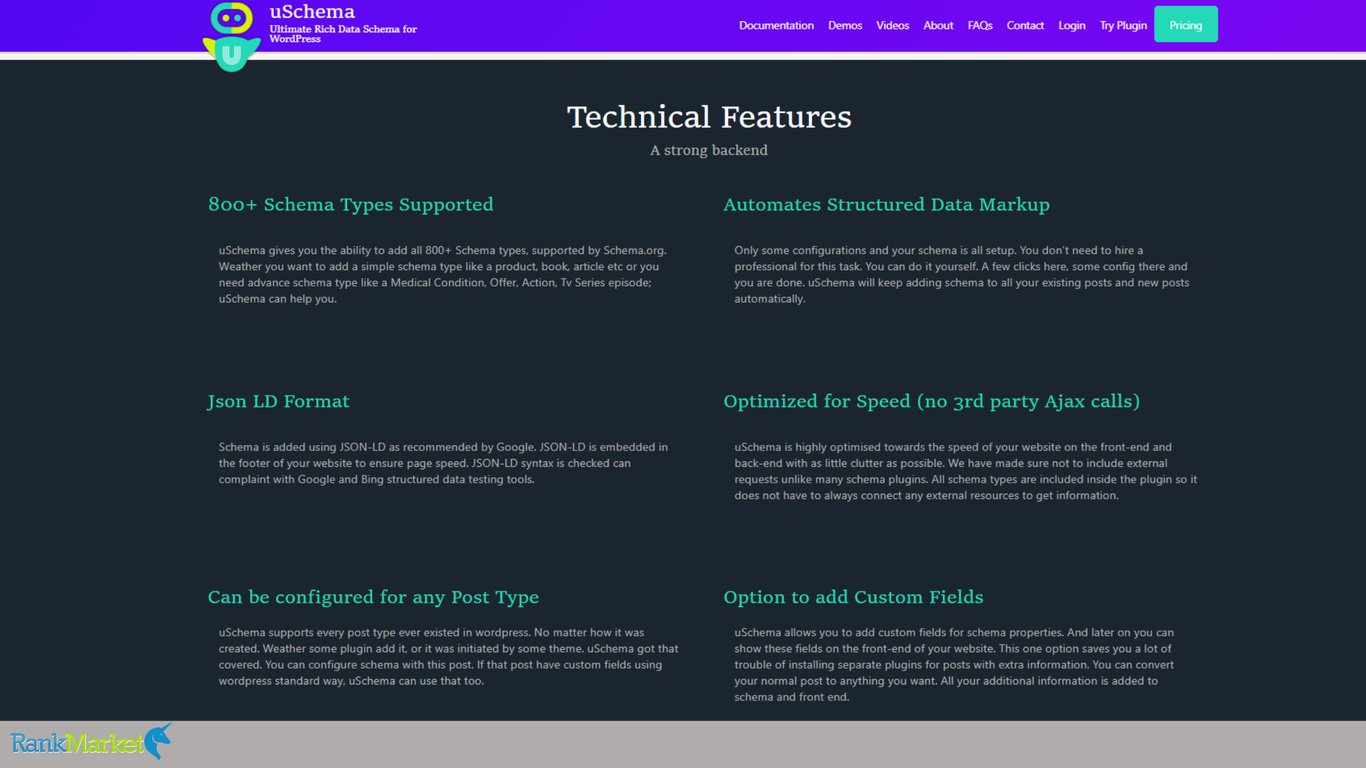Click the '800+ Schema Types Supported' heading
Image resolution: width=1366 pixels, height=768 pixels.
[x=350, y=205]
